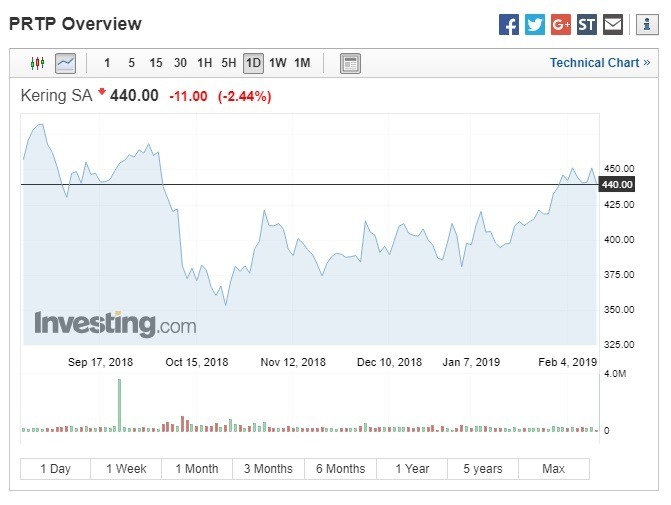Click Oct 15, 2018 axis label

pyautogui.click(x=197, y=362)
